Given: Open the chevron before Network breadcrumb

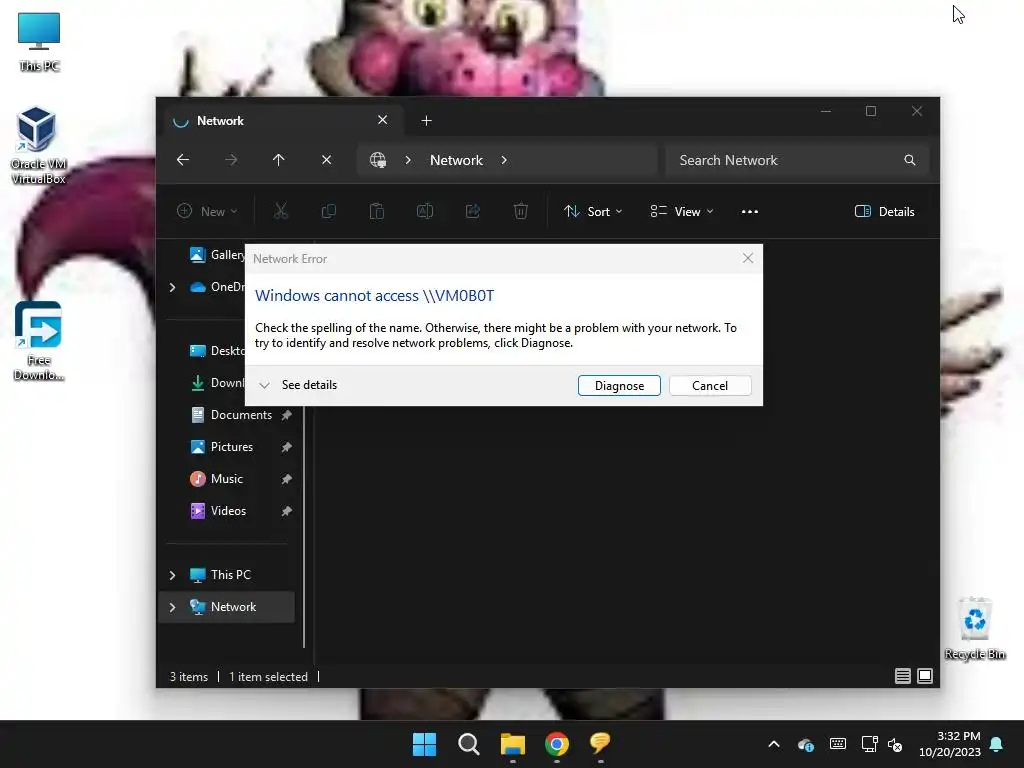Looking at the screenshot, I should pyautogui.click(x=408, y=160).
